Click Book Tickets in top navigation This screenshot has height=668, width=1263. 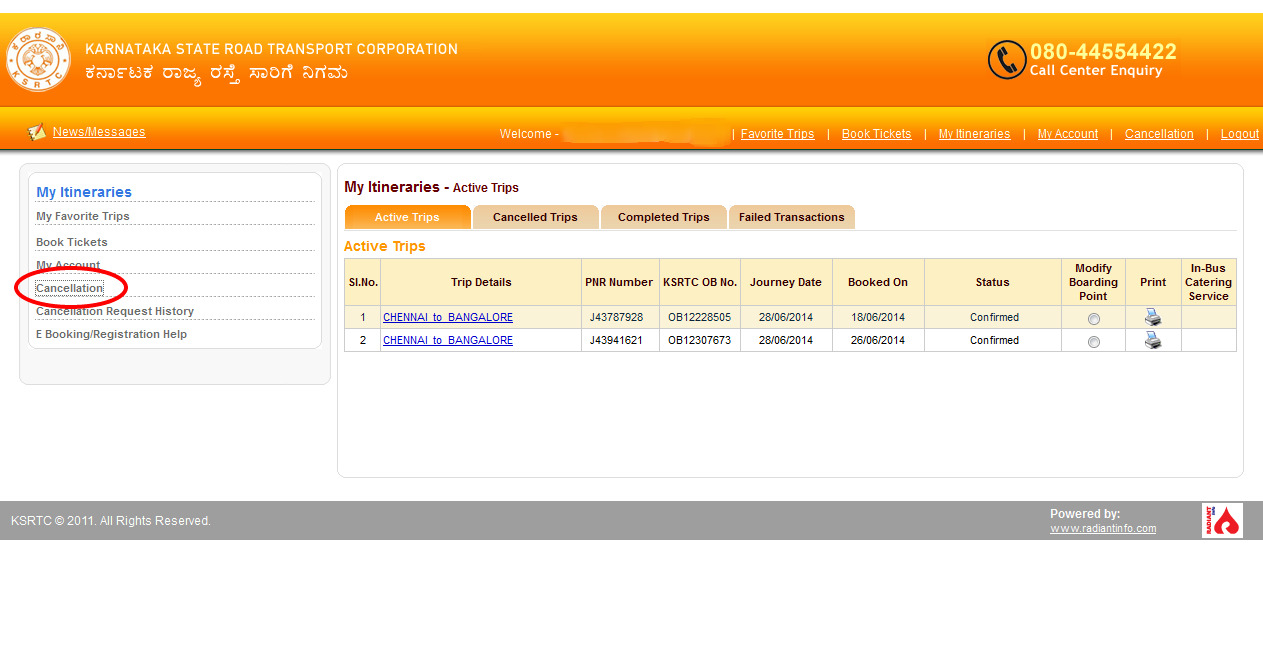point(876,133)
